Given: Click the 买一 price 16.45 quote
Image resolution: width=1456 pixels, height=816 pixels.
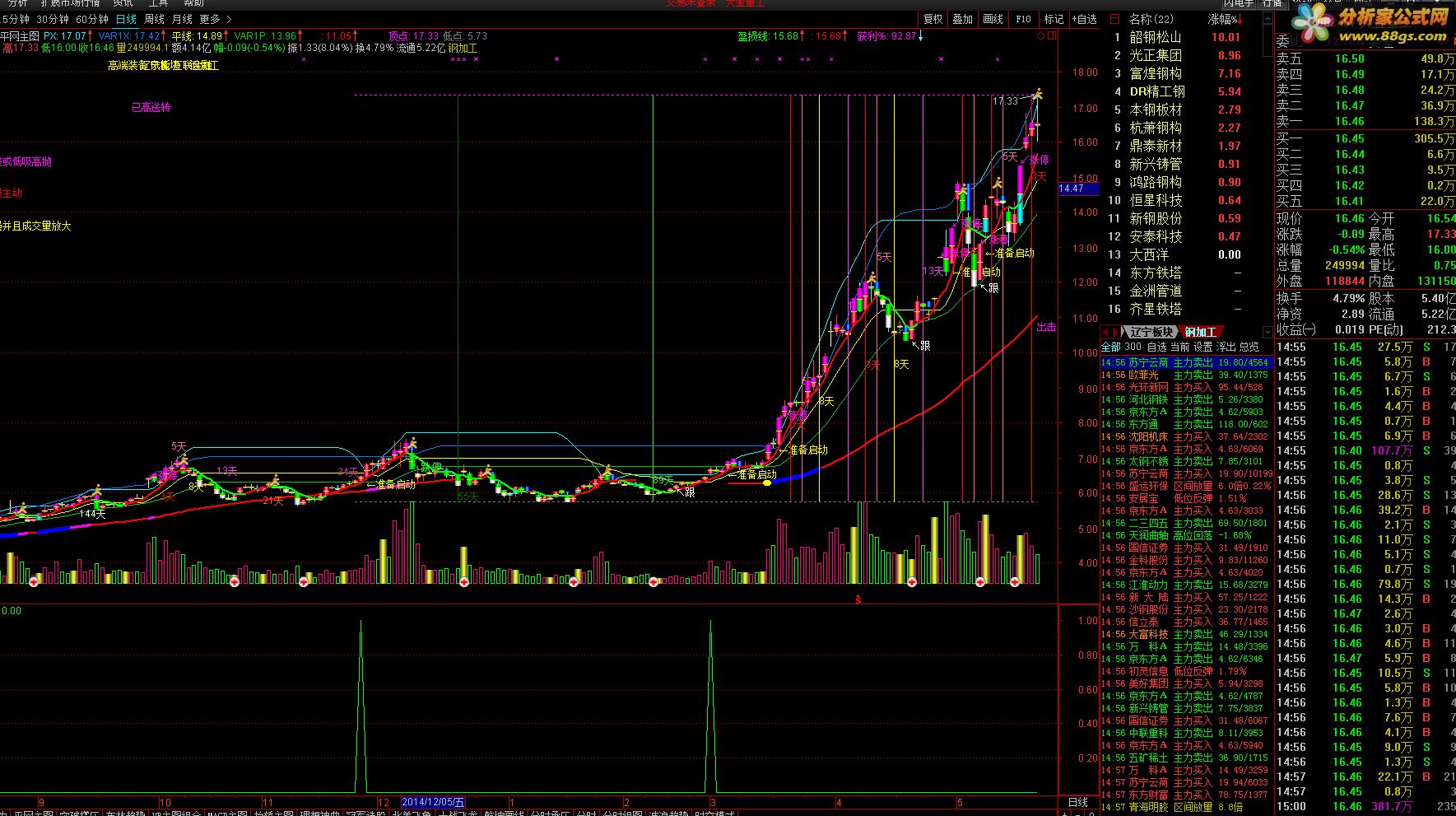Looking at the screenshot, I should click(x=1349, y=138).
